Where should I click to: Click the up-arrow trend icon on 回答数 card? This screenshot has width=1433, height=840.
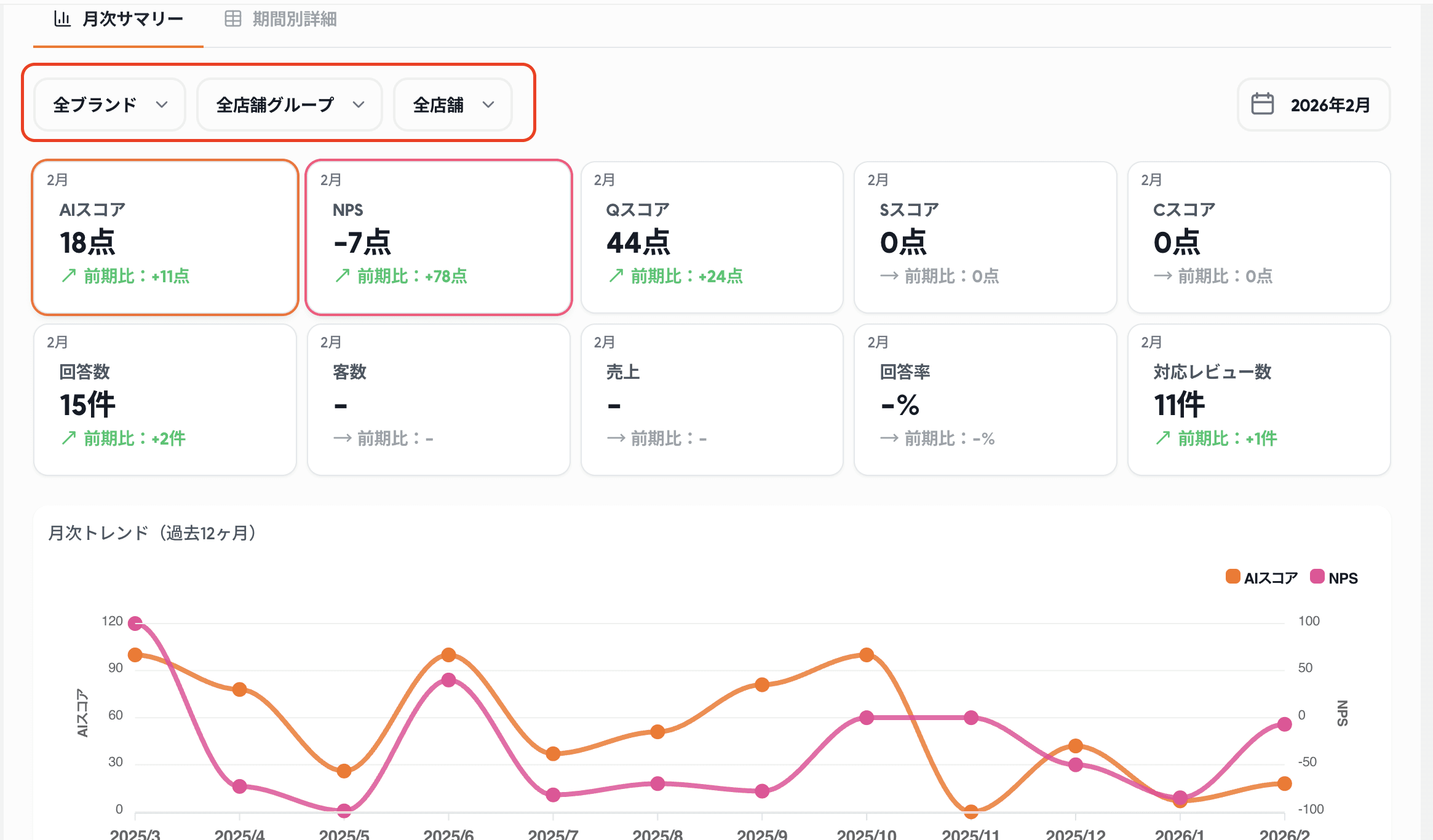(x=69, y=438)
